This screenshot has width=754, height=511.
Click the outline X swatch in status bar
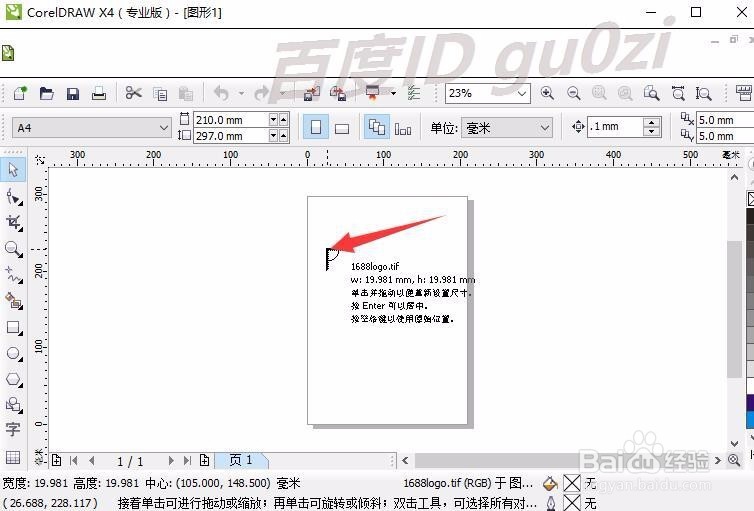click(x=572, y=503)
